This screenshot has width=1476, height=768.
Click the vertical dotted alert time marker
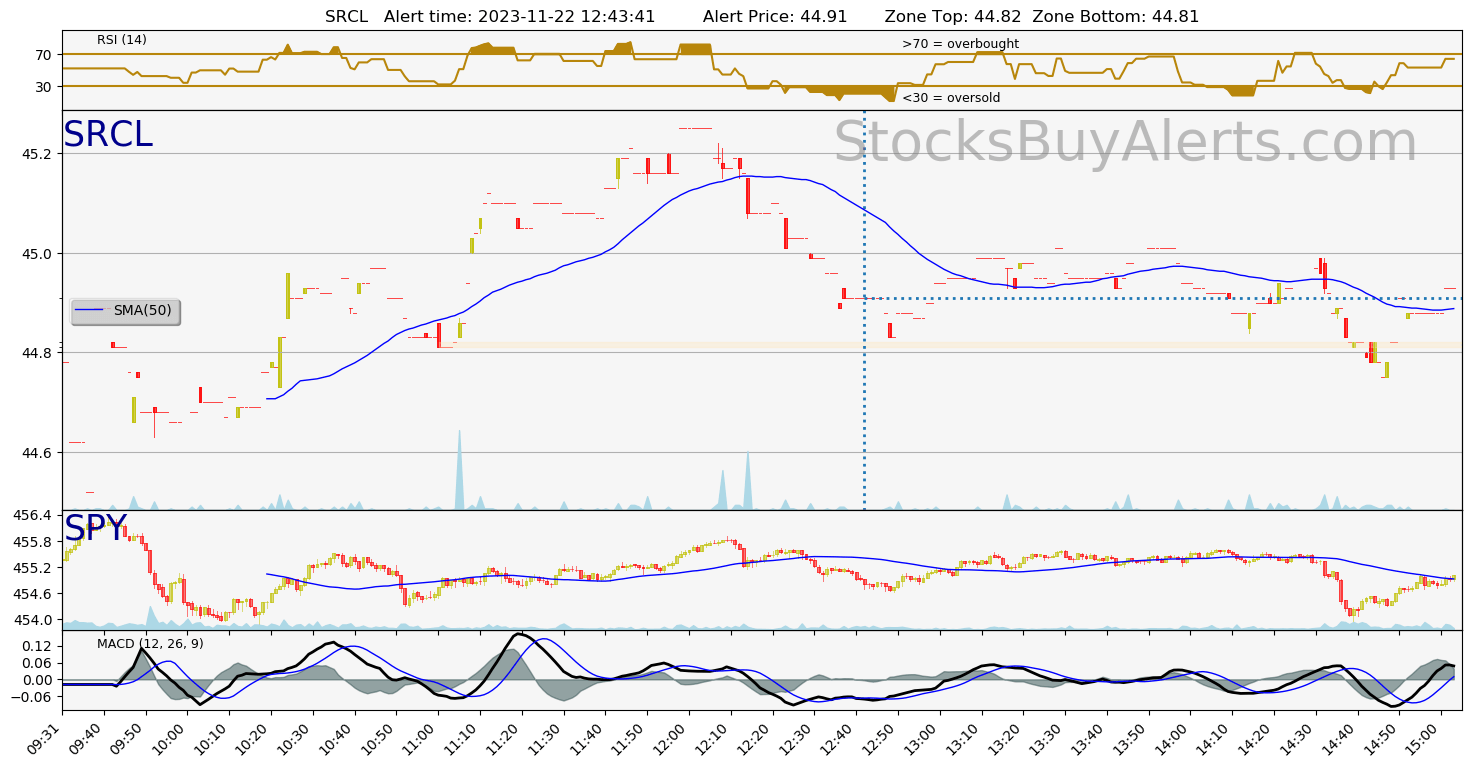[864, 310]
